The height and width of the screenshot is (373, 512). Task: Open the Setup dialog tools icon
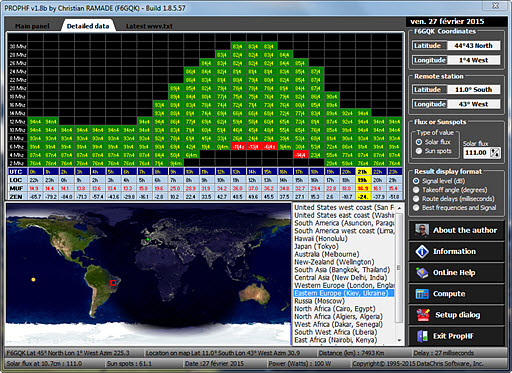[x=423, y=315]
